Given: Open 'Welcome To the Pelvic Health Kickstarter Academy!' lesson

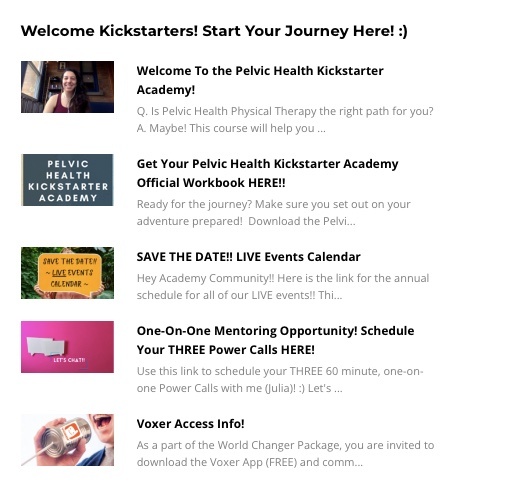Looking at the screenshot, I should click(x=260, y=80).
